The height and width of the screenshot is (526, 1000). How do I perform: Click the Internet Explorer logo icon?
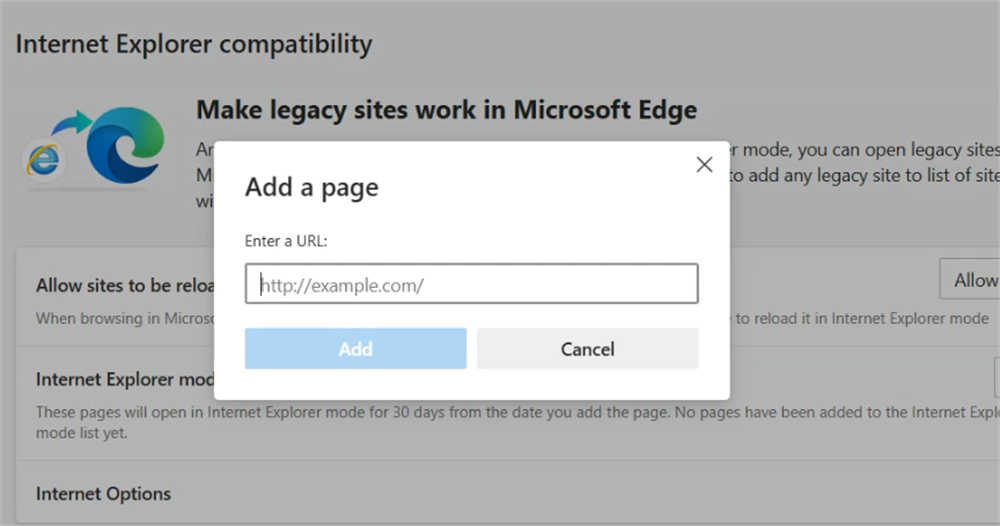point(42,160)
